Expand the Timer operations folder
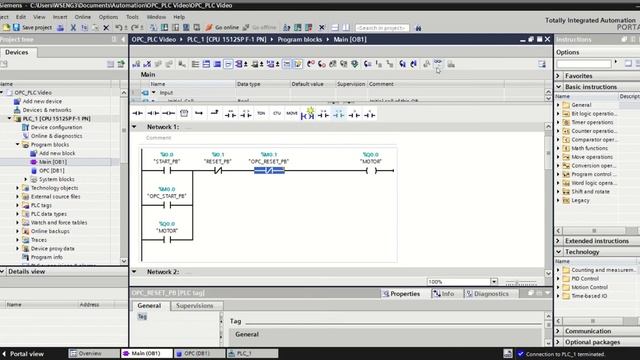Image resolution: width=640 pixels, height=360 pixels. [x=558, y=122]
